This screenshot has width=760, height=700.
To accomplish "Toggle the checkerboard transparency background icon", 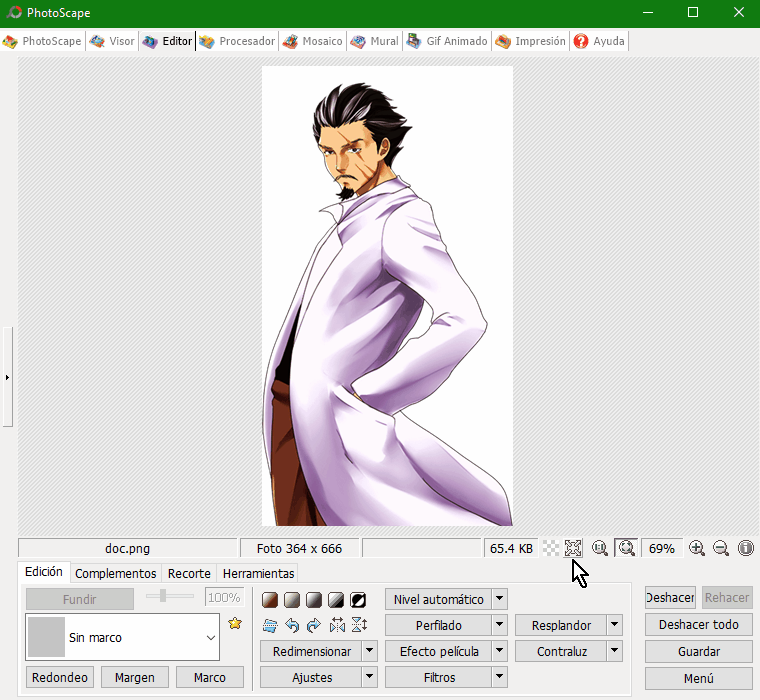I will point(551,548).
